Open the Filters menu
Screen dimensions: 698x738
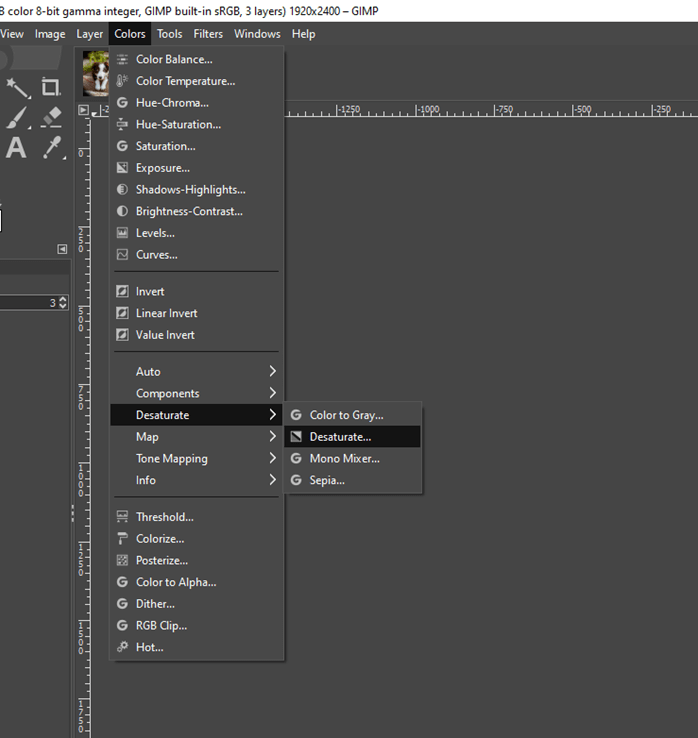click(208, 34)
